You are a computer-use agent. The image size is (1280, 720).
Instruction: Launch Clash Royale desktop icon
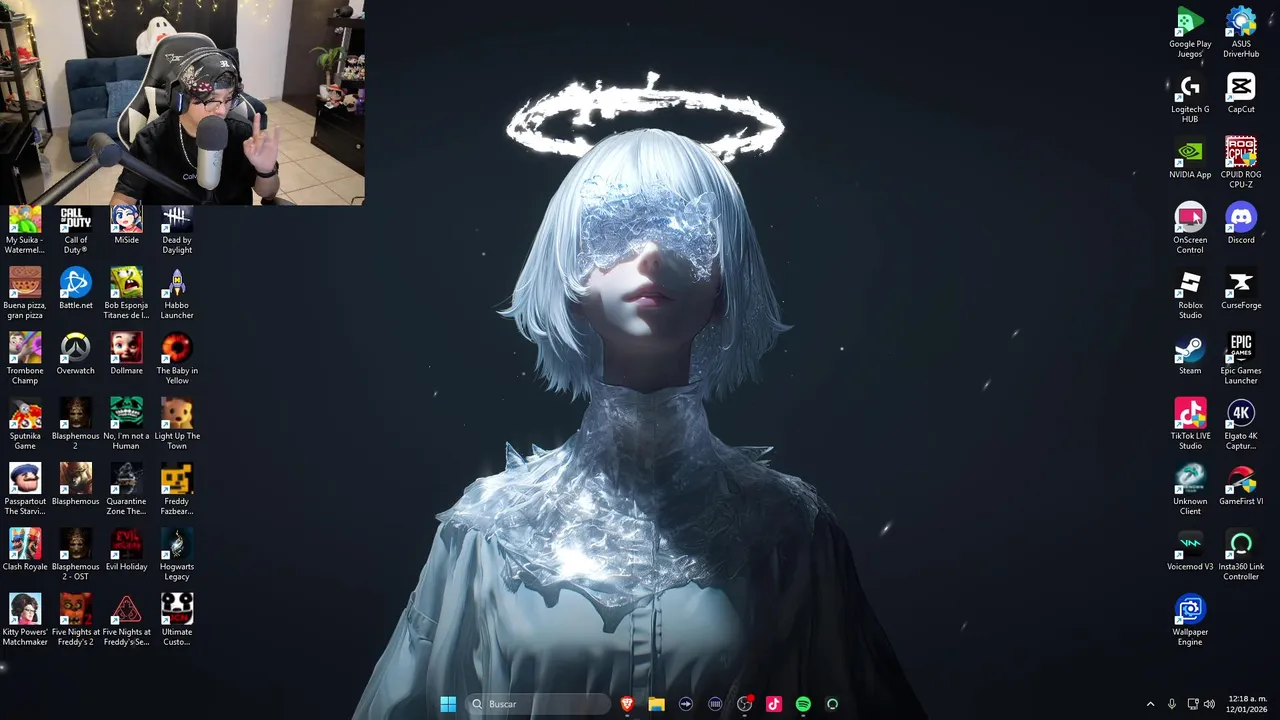point(25,551)
